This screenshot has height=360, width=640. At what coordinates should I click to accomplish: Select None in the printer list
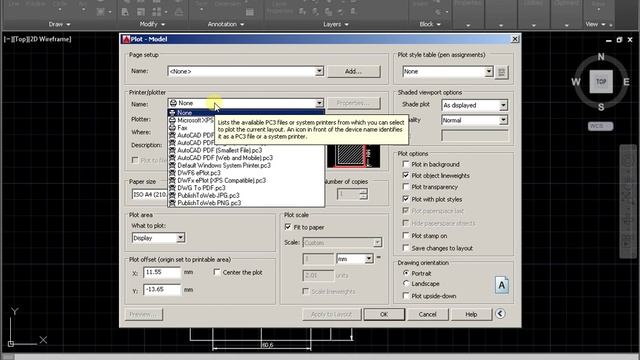tap(247, 113)
